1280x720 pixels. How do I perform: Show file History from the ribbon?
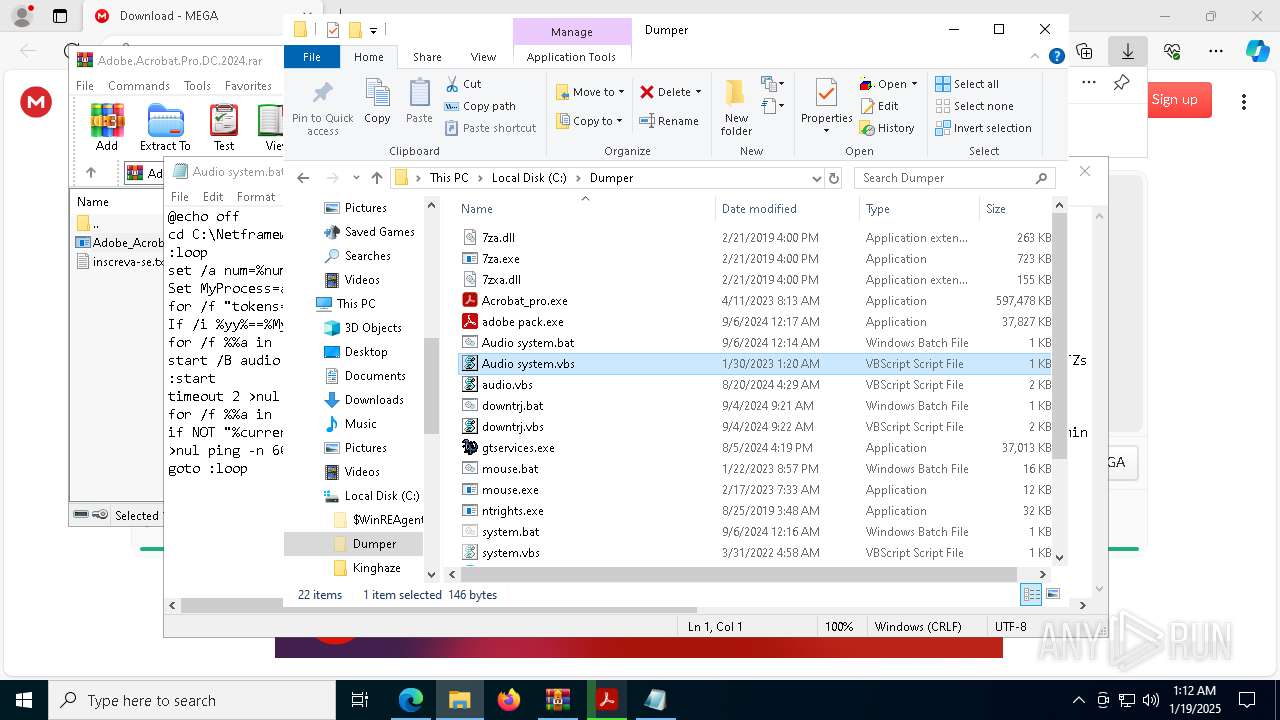(x=887, y=128)
